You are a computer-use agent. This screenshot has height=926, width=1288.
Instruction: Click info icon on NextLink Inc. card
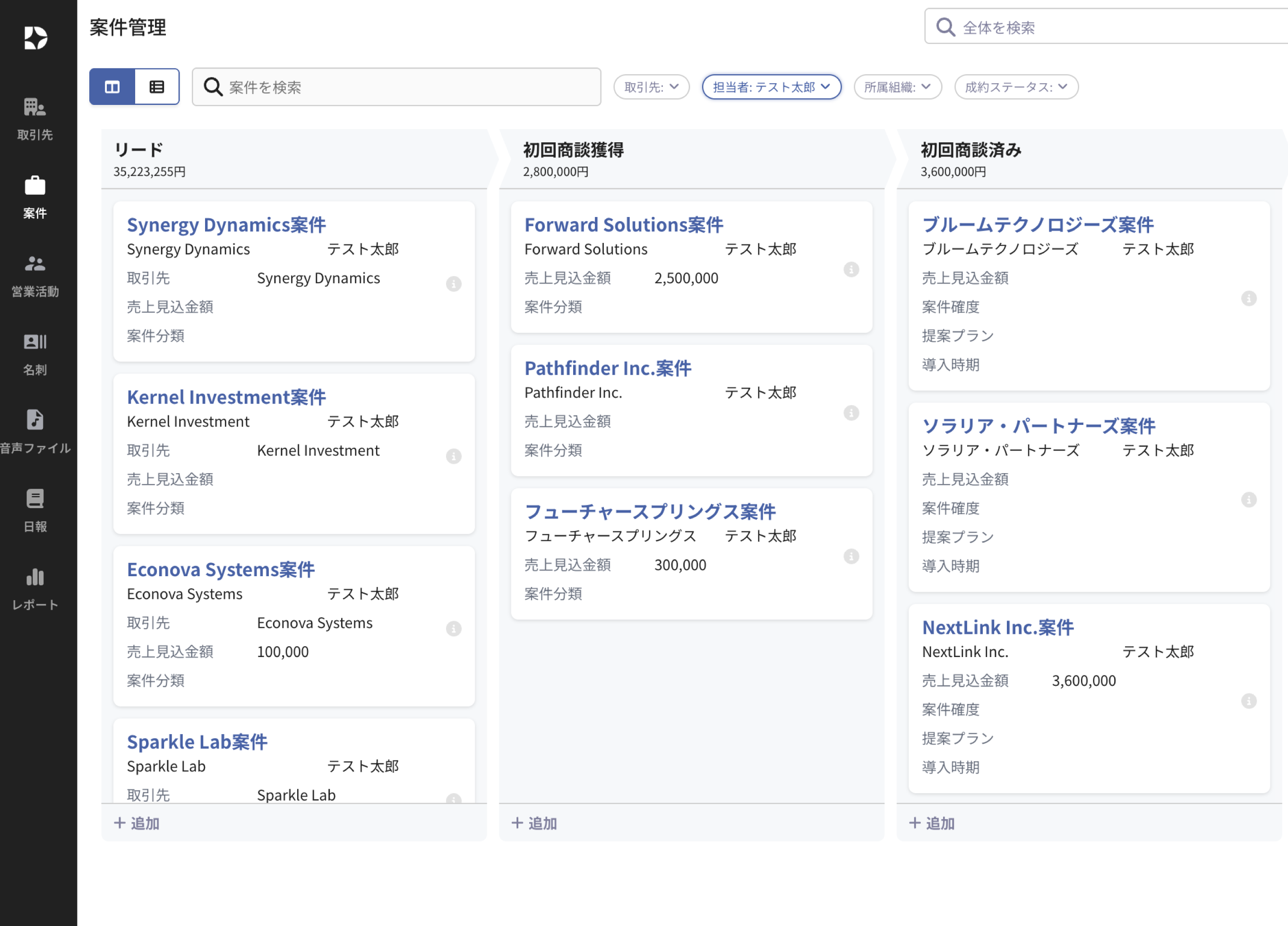[1248, 701]
